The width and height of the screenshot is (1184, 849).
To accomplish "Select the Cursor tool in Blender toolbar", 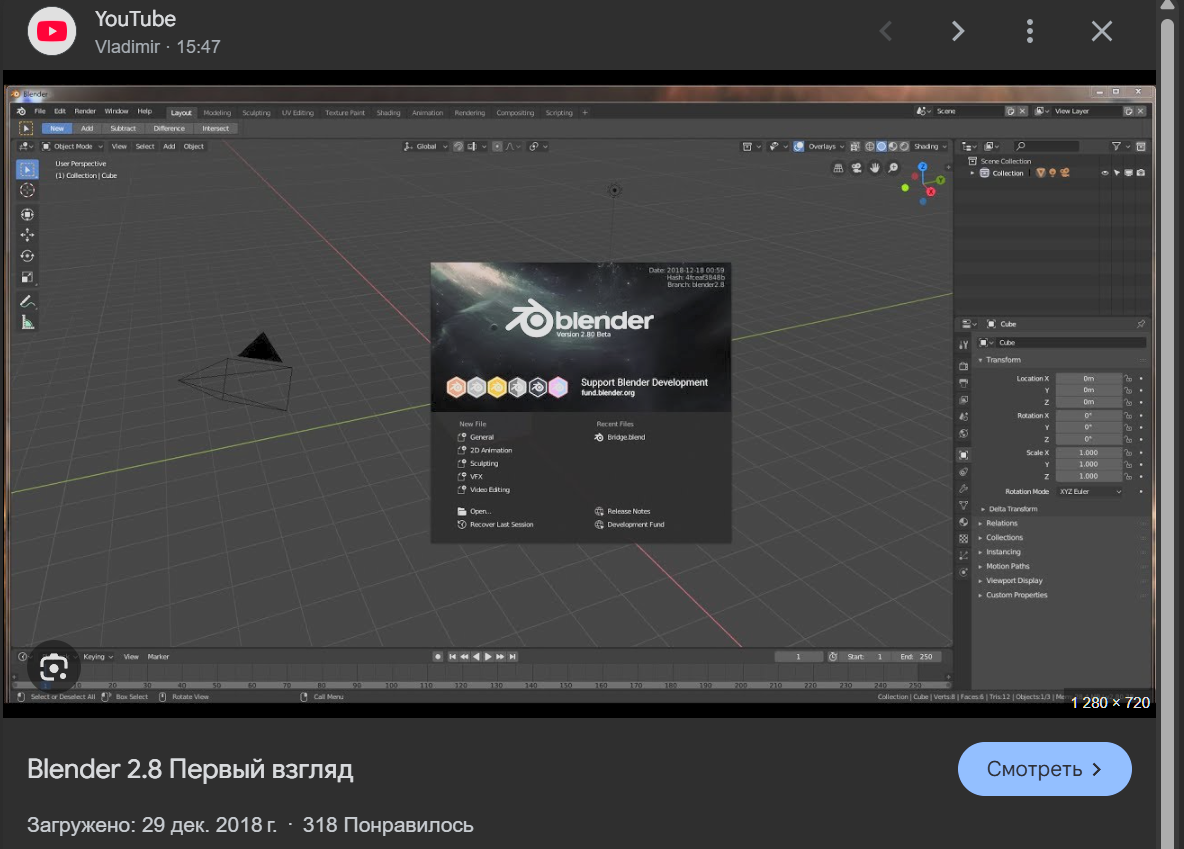I will click(27, 190).
